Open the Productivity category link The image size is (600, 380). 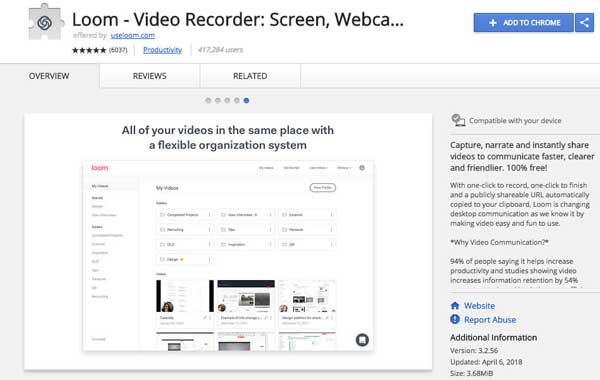(163, 50)
